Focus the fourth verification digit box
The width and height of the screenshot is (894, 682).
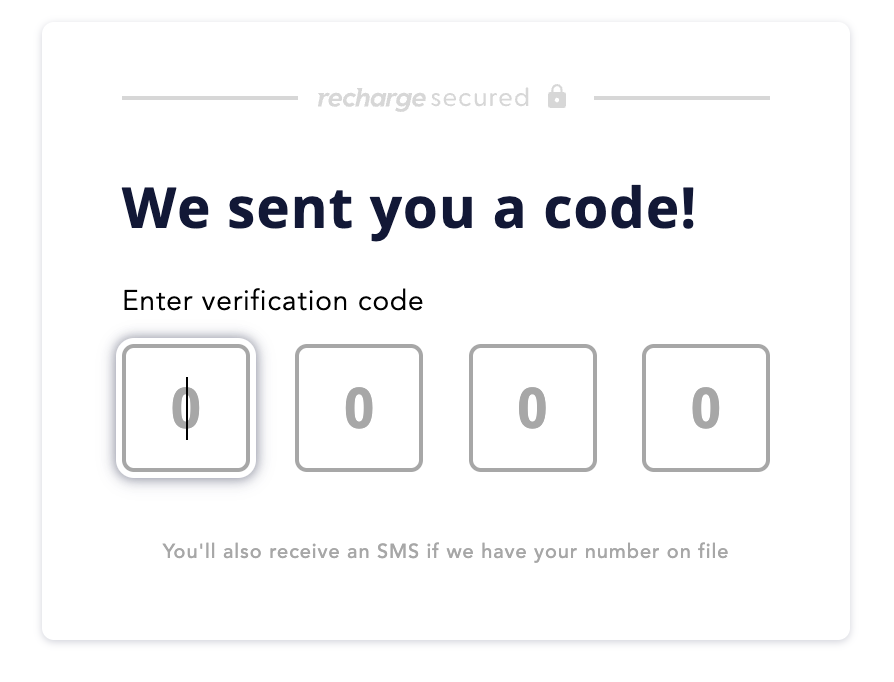706,408
